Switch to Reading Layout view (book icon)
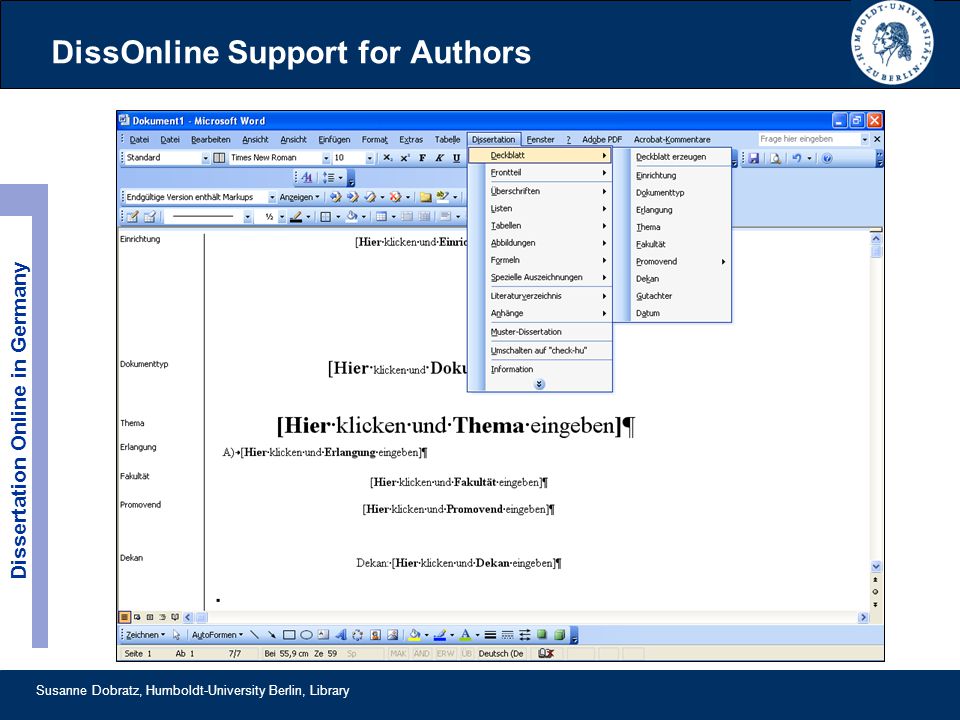The height and width of the screenshot is (720, 960). click(175, 617)
